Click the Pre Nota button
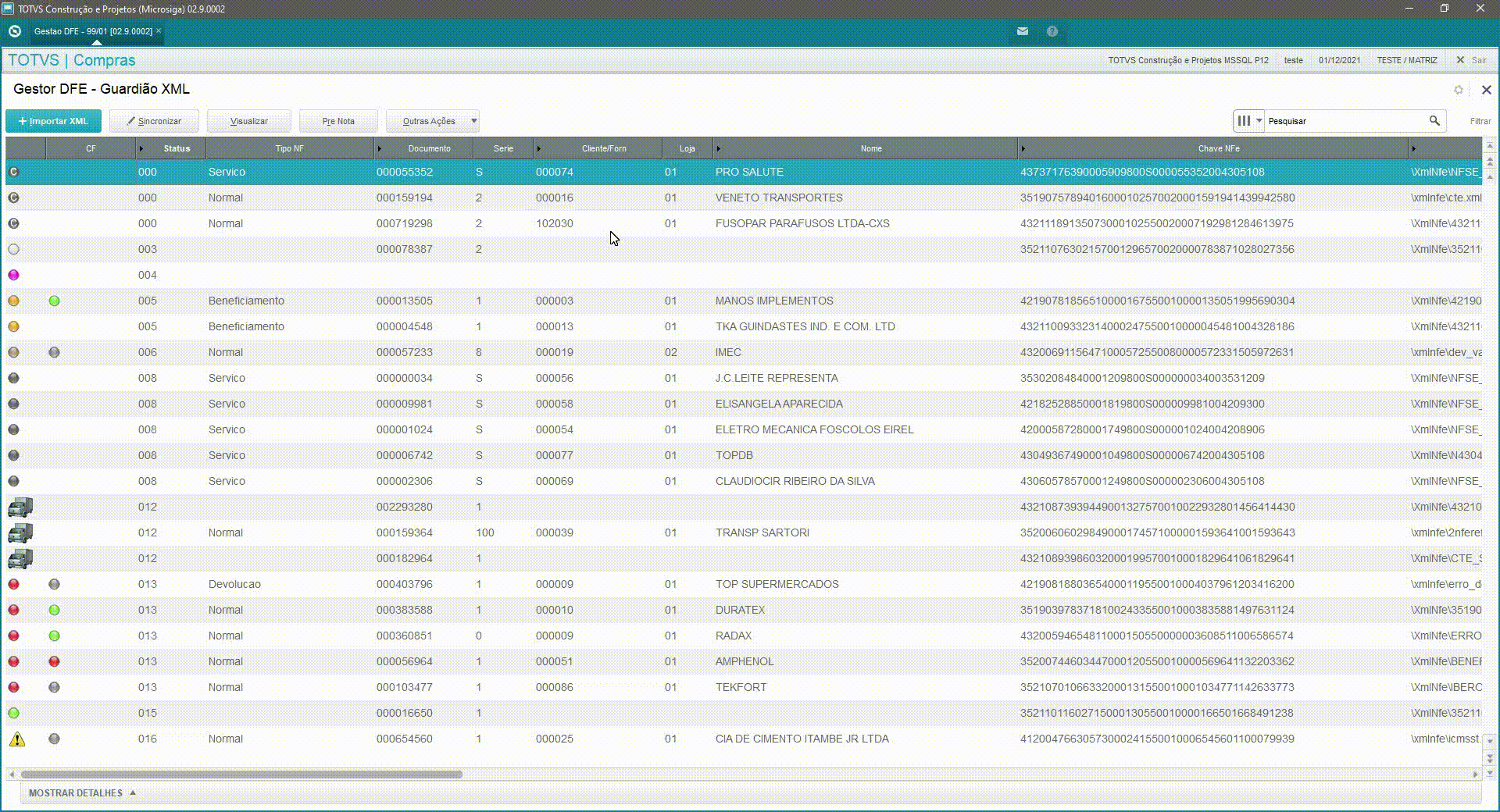Screen dimensions: 1500x812 [338, 121]
